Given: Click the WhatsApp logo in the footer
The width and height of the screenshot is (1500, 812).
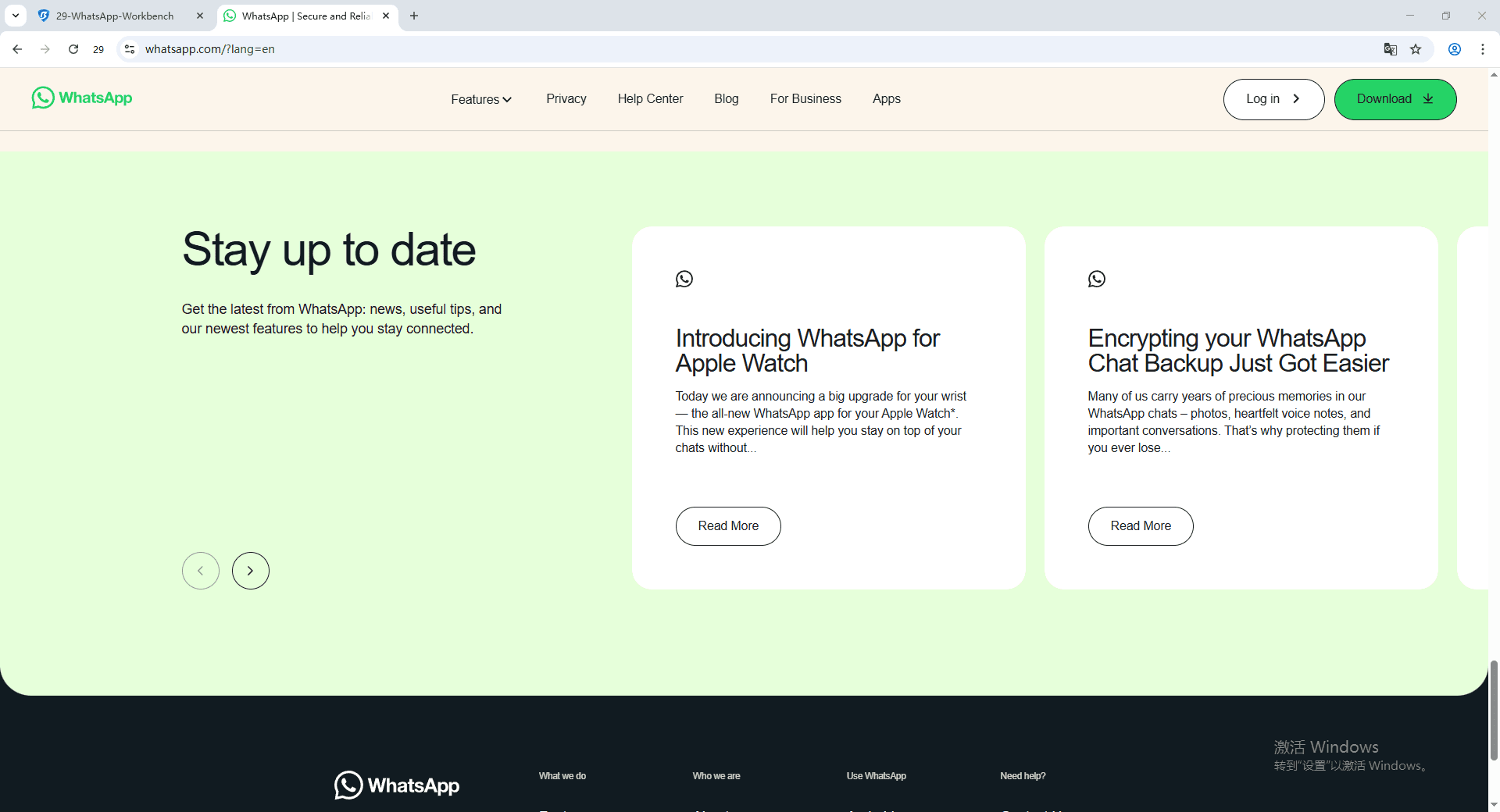Looking at the screenshot, I should tap(396, 785).
